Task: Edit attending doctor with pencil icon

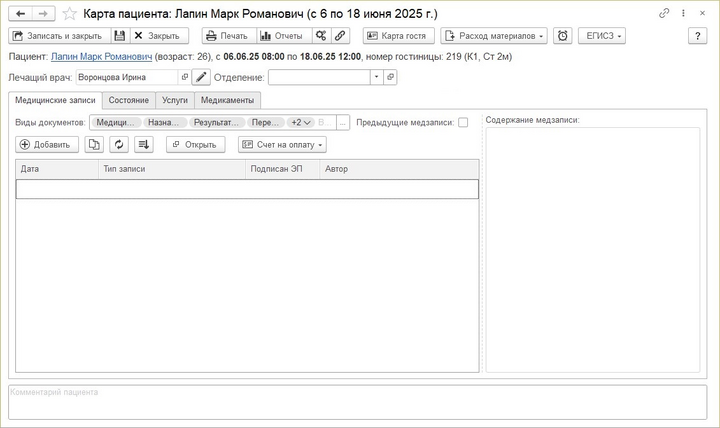Action: tap(201, 77)
